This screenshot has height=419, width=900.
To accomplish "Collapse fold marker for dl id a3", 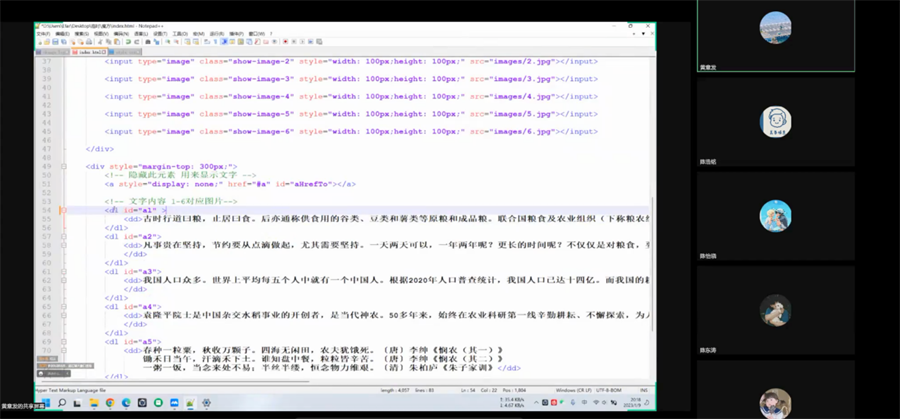I will pyautogui.click(x=62, y=271).
